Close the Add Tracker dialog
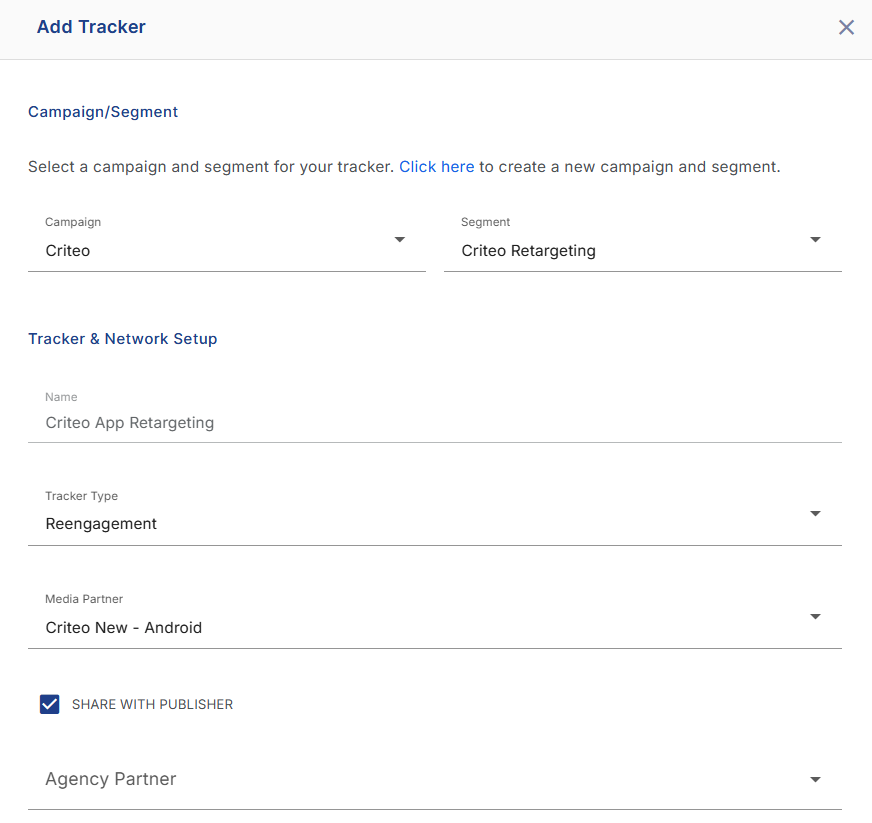872x823 pixels. (x=846, y=27)
